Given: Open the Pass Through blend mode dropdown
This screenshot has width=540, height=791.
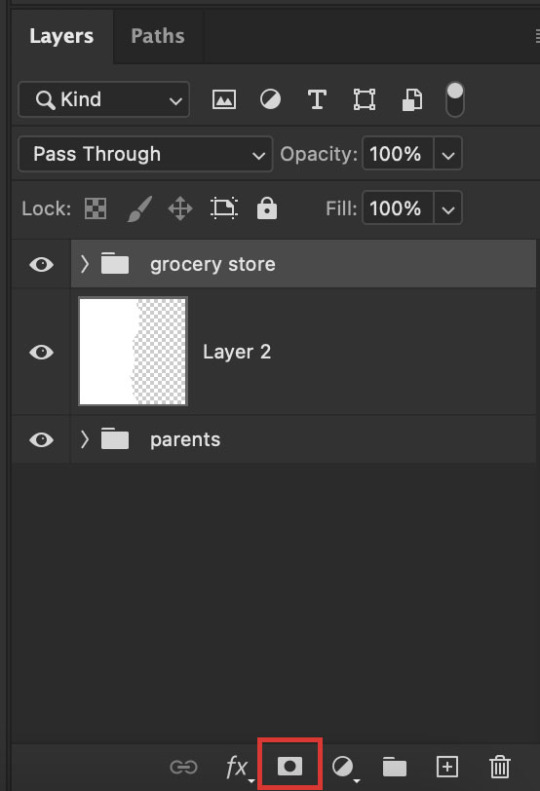Looking at the screenshot, I should pos(145,154).
